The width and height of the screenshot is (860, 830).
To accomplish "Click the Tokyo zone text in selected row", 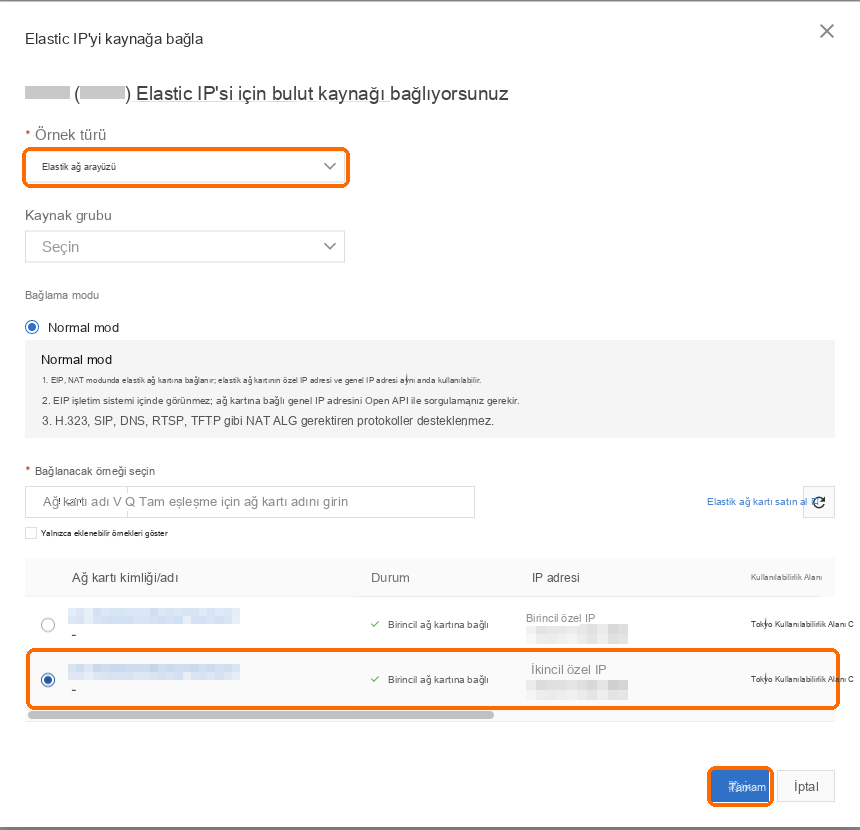I will coord(802,679).
